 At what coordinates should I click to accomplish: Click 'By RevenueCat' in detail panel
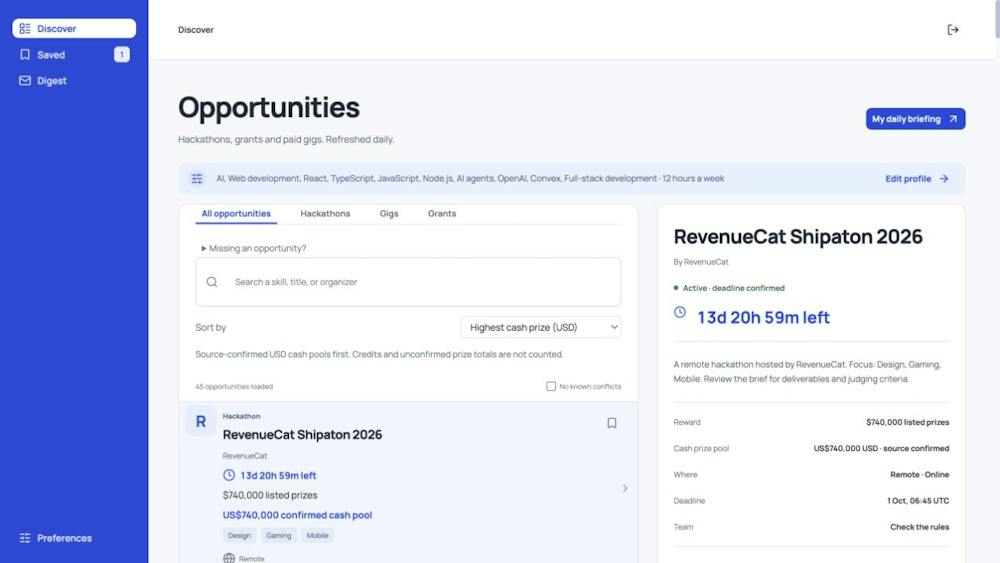(701, 262)
